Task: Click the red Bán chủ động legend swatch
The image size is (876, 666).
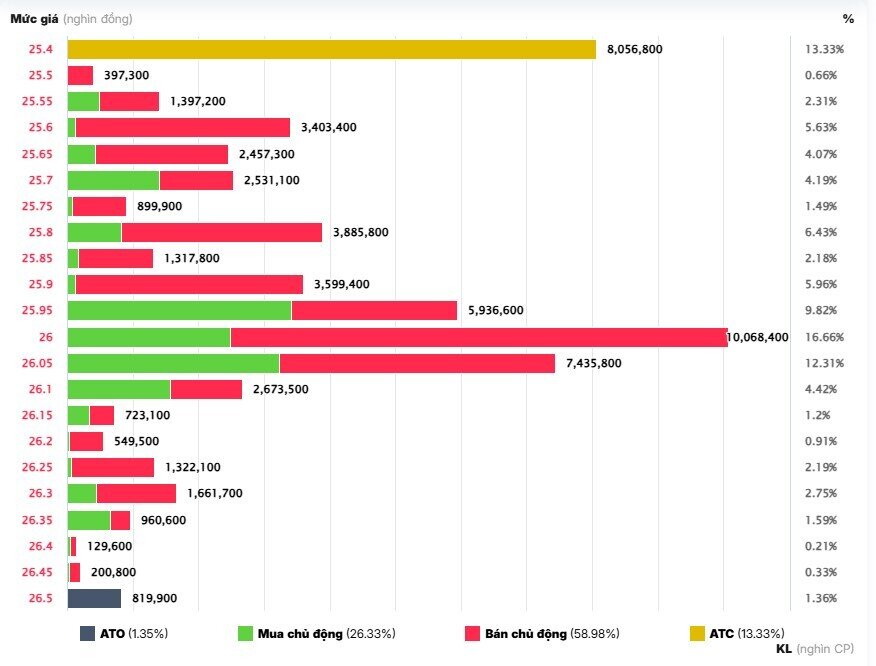Action: pos(473,633)
